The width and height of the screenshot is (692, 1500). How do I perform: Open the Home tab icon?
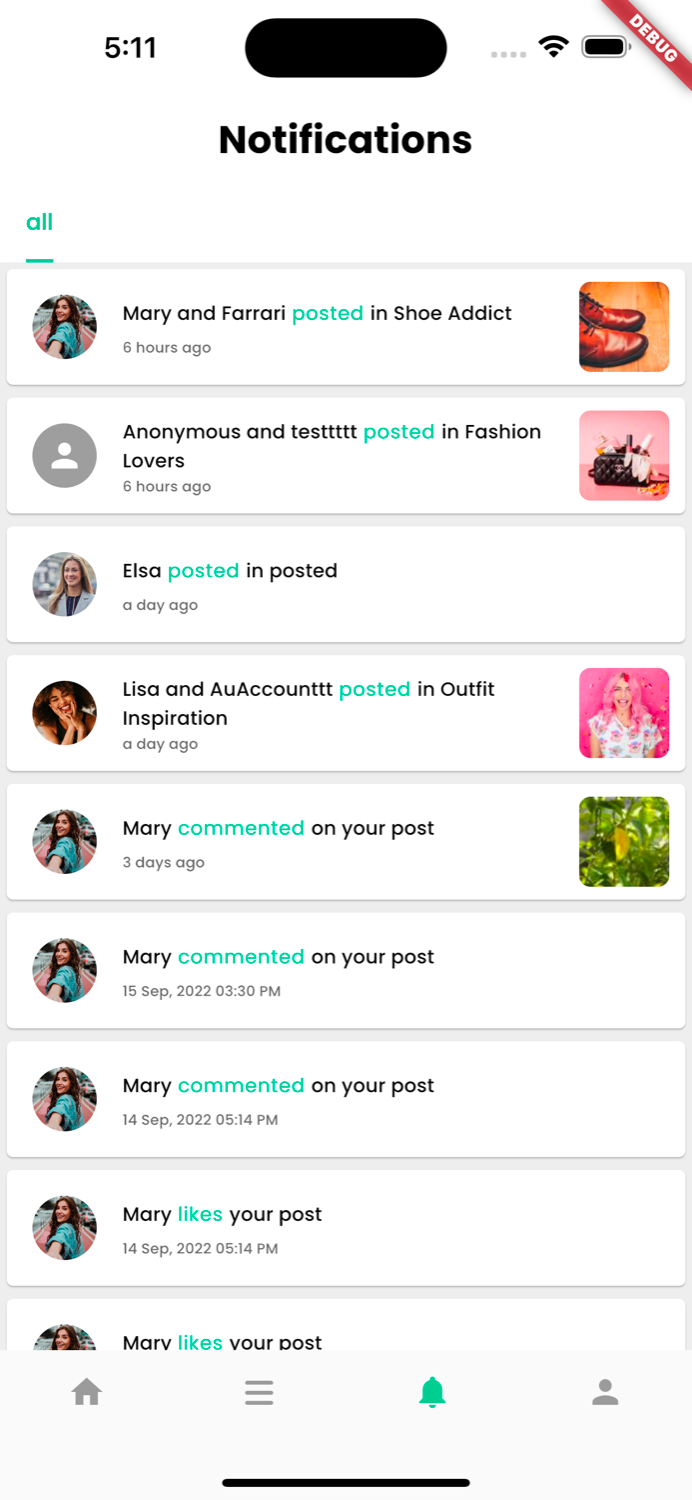86,1392
